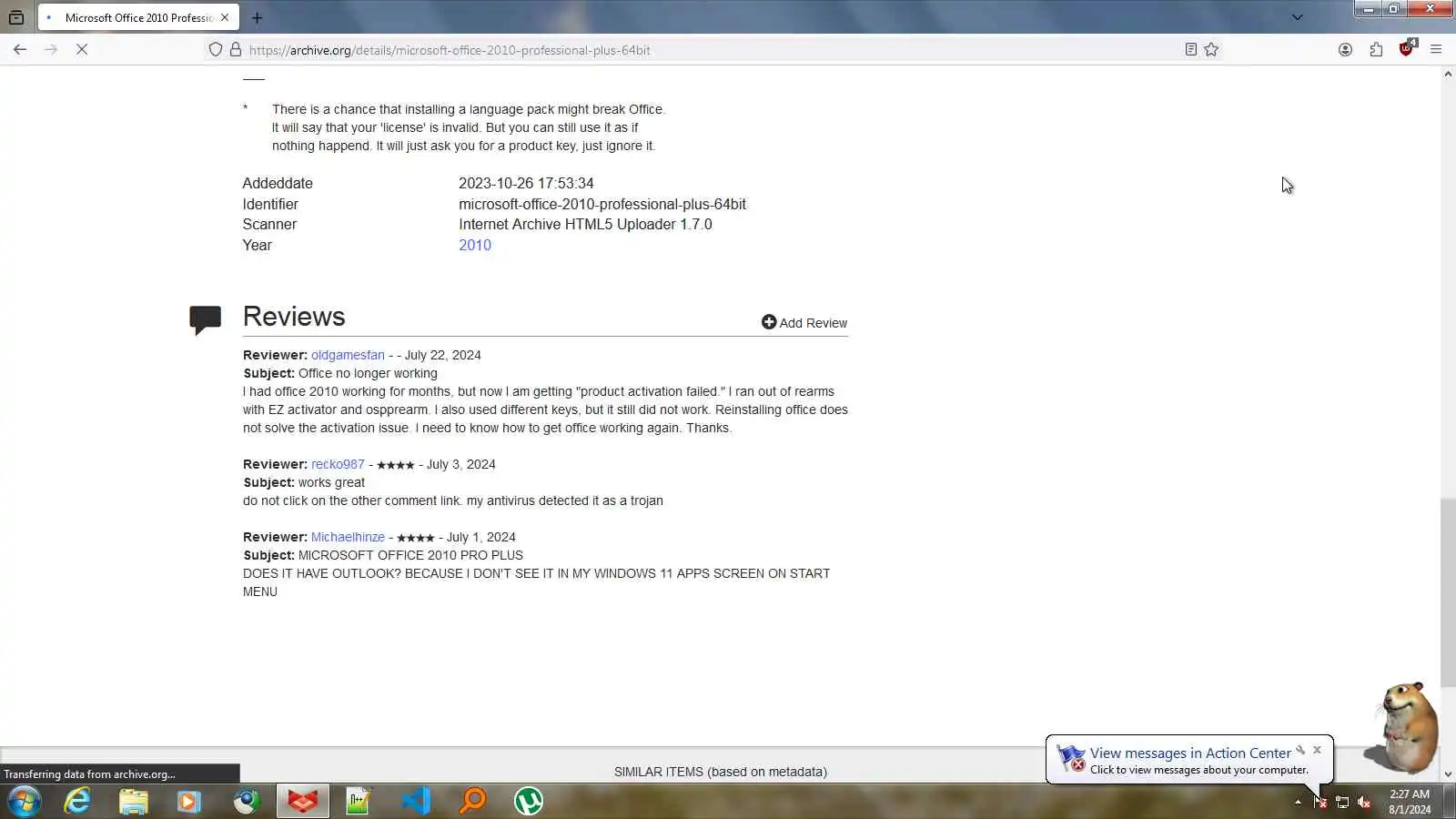Close the Action Center notification balloon
1456x819 pixels.
pyautogui.click(x=1317, y=750)
